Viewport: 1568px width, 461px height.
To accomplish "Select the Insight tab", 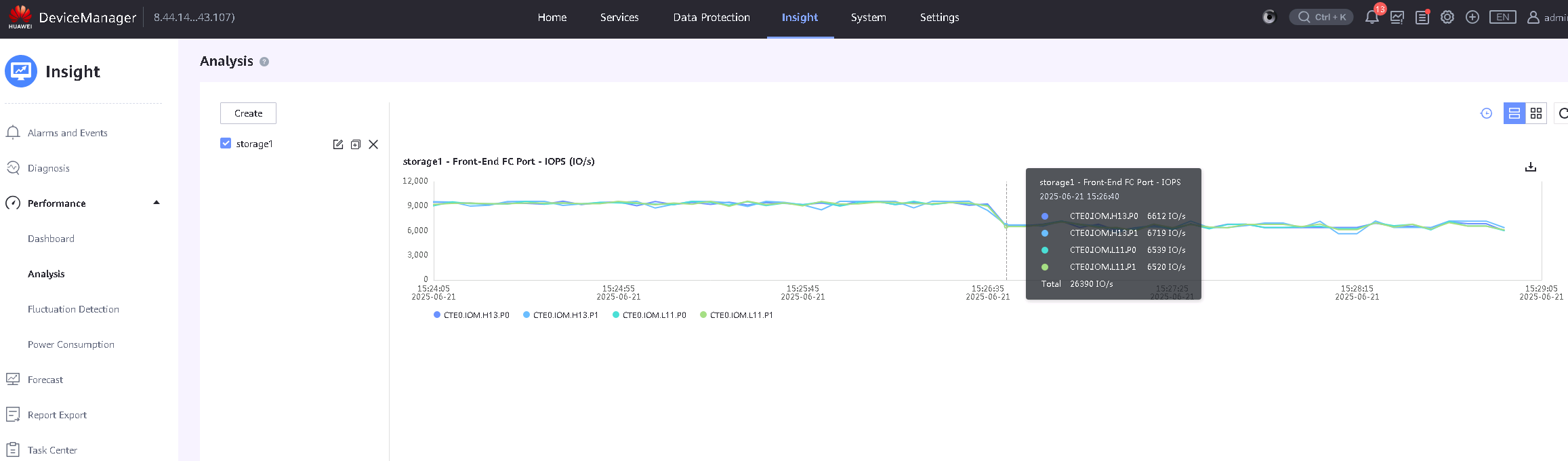I will pos(800,18).
